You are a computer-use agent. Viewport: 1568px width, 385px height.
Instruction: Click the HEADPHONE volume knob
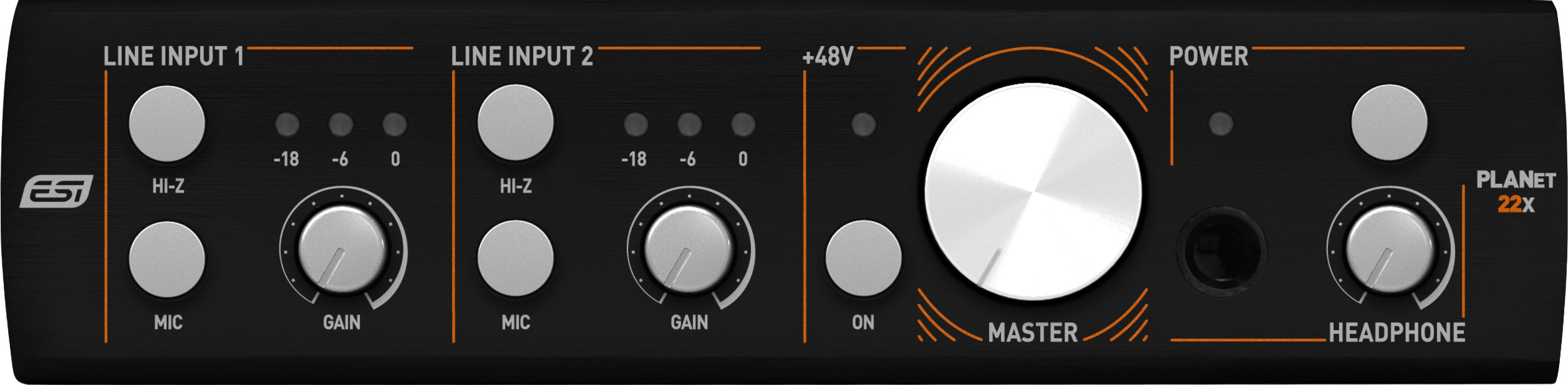click(x=1390, y=250)
